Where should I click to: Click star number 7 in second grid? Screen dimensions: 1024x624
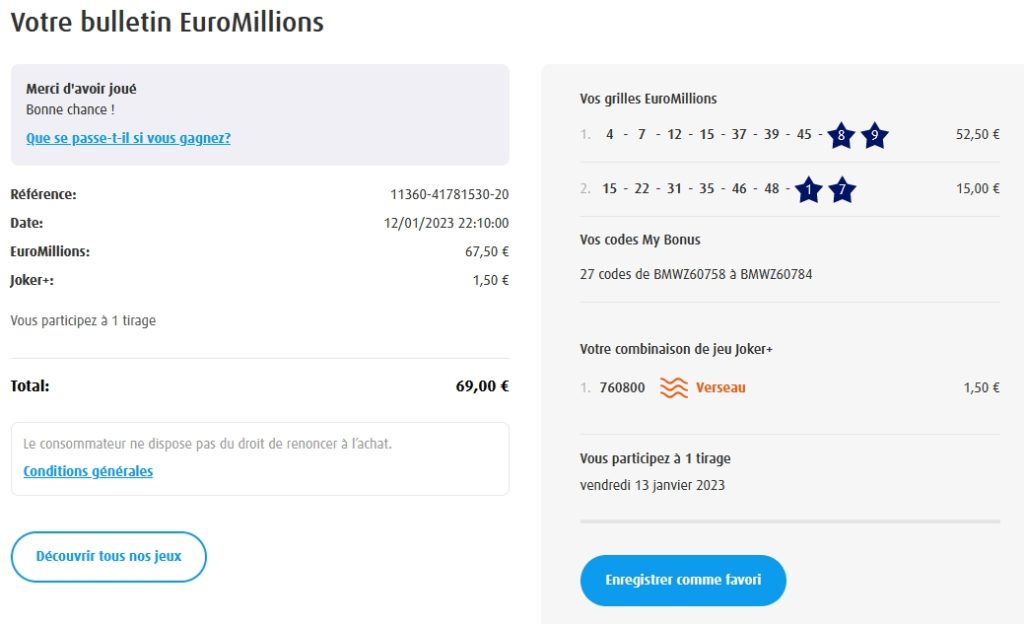tap(842, 189)
